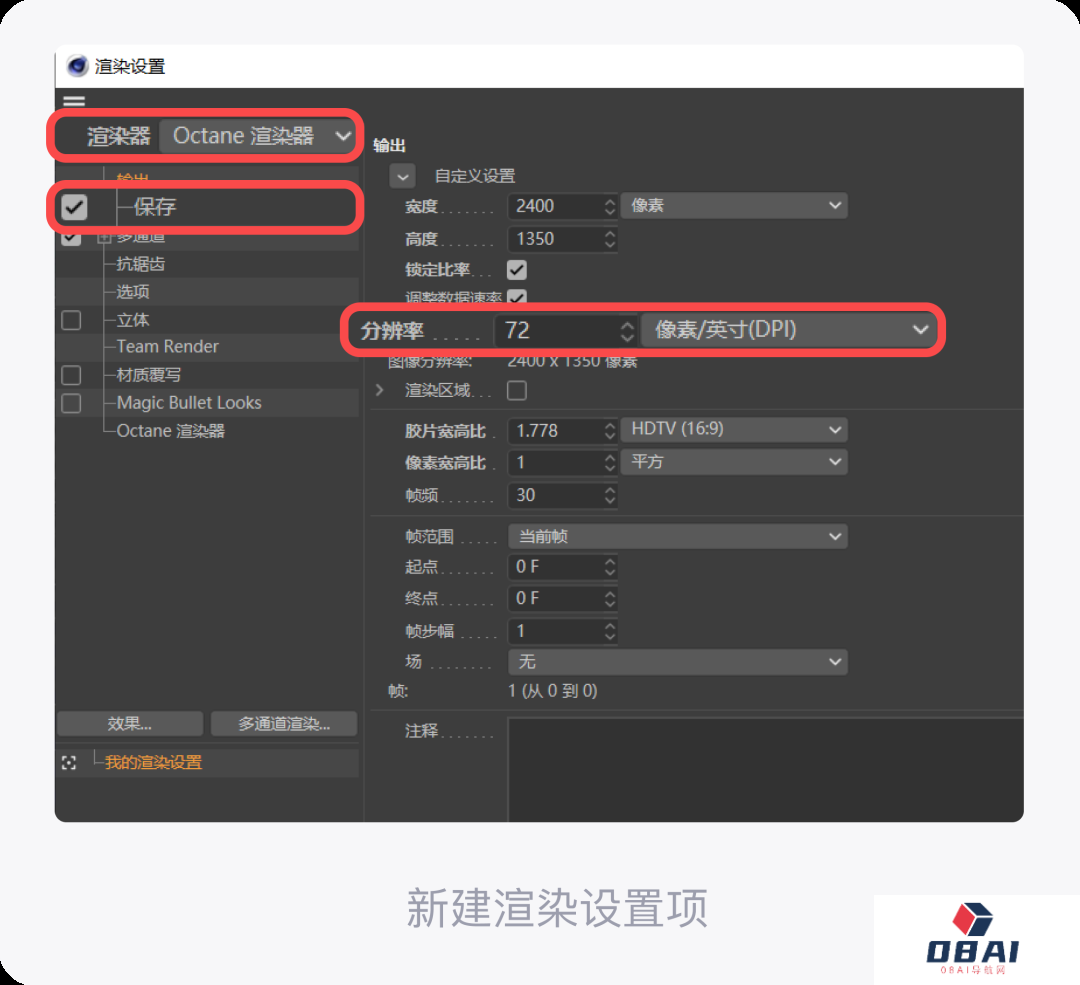This screenshot has width=1080, height=985.
Task: Enable the Magic Bullet Looks checkbox
Action: 72,403
